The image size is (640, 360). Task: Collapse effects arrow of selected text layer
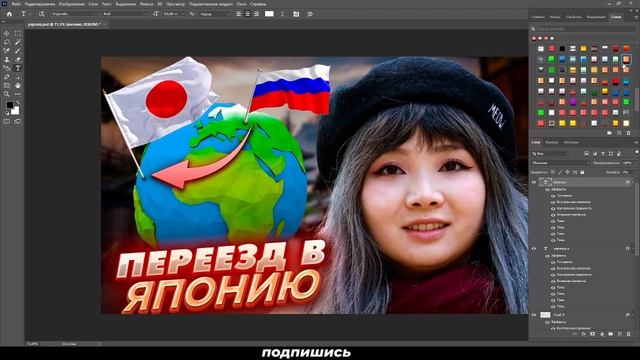coord(633,182)
